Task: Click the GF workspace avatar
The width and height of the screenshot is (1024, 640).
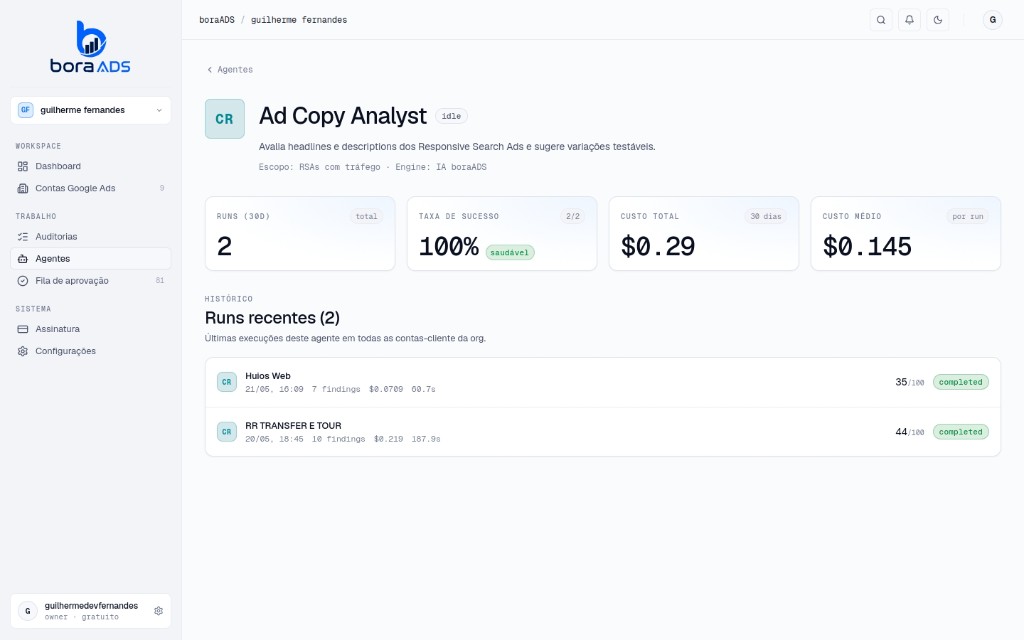Action: point(25,110)
